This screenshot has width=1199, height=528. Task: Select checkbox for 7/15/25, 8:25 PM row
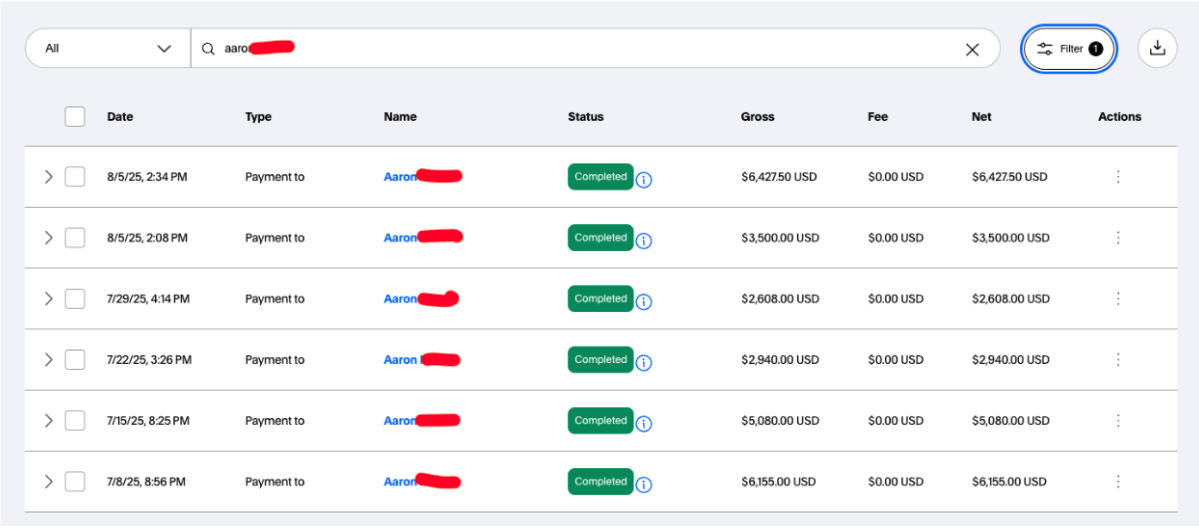[x=75, y=421]
